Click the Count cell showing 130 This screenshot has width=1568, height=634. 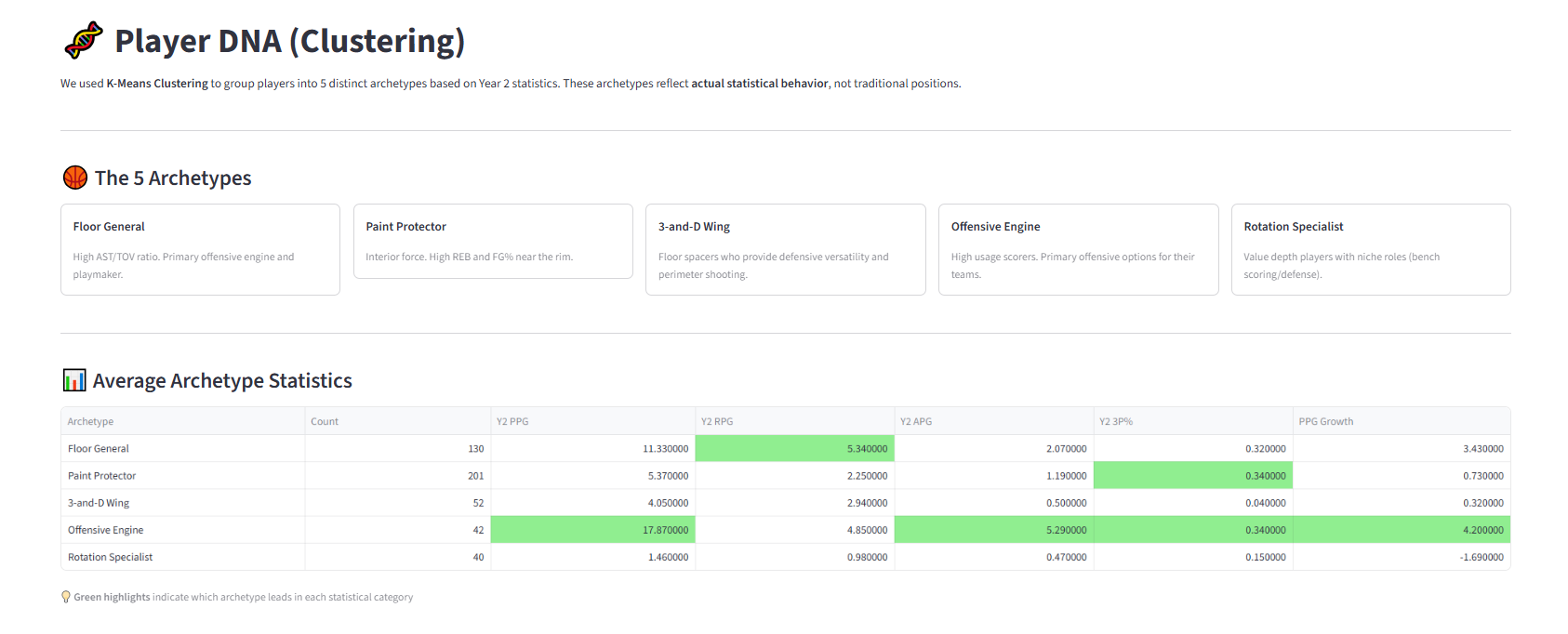click(397, 448)
